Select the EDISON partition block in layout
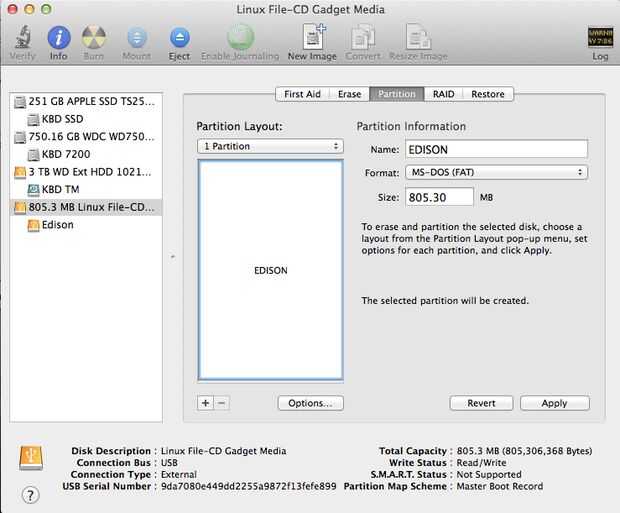The image size is (620, 513). pos(270,270)
